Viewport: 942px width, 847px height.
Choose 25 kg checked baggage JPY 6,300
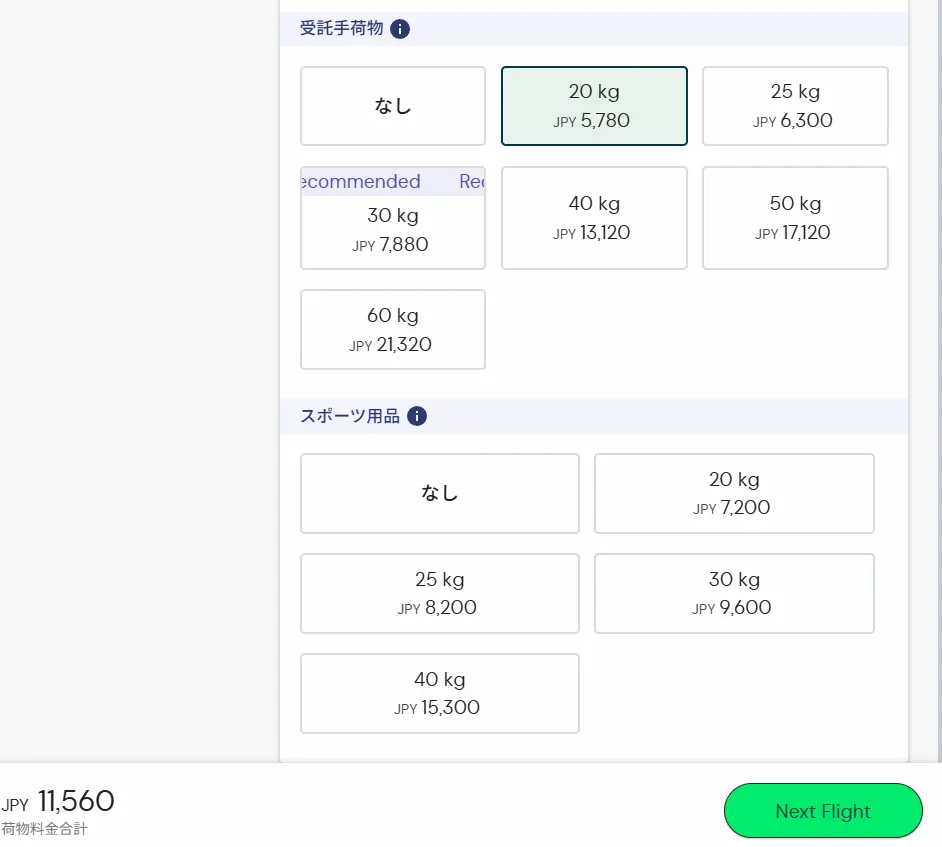click(x=795, y=106)
